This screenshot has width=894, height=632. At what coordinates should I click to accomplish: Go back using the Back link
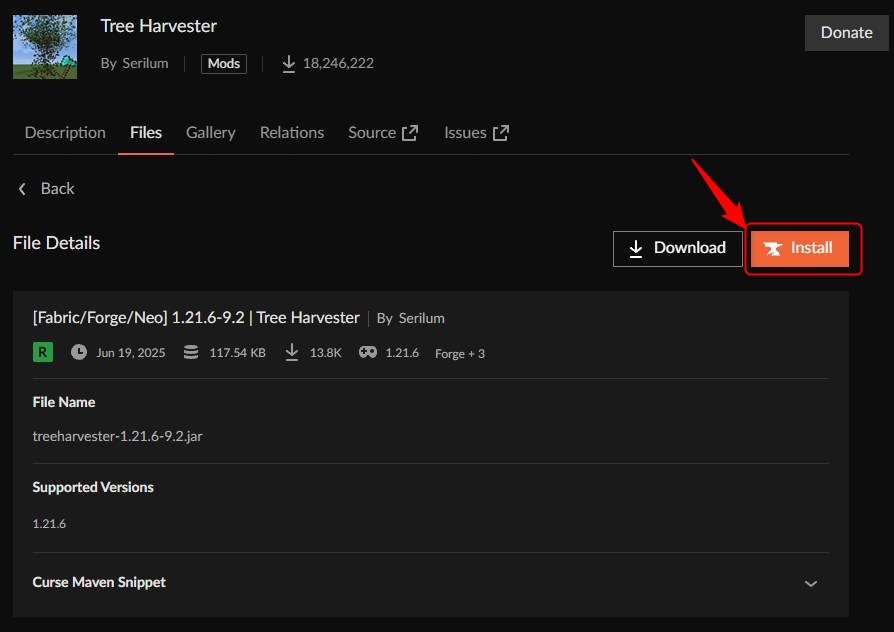pos(57,188)
